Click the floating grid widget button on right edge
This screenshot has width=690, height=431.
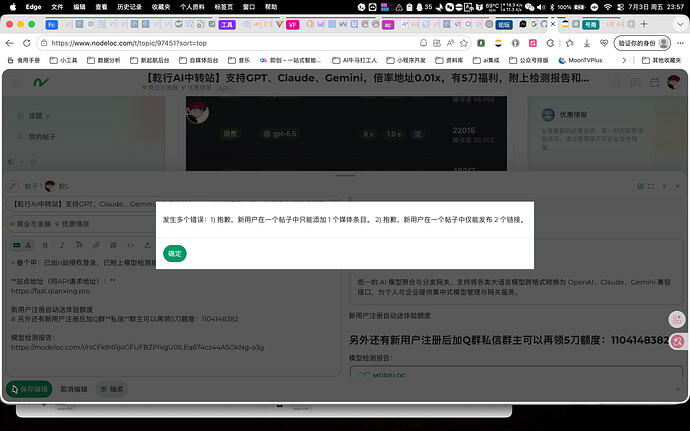click(677, 320)
